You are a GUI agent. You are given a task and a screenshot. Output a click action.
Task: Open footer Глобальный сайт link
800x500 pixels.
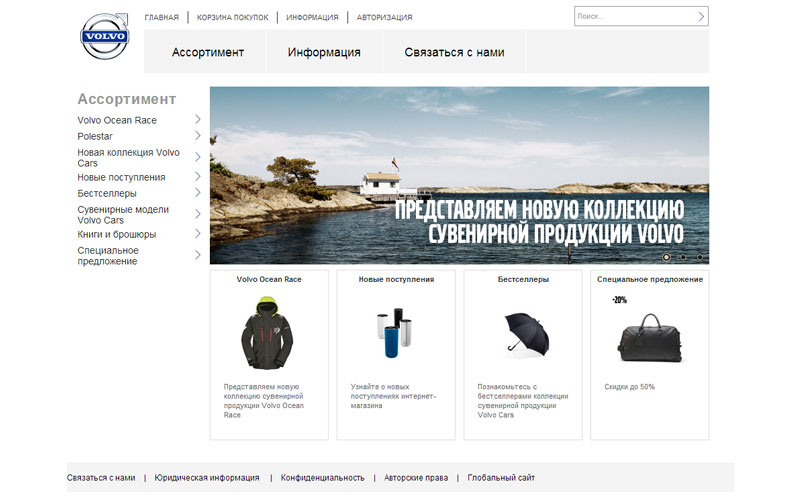pos(501,478)
